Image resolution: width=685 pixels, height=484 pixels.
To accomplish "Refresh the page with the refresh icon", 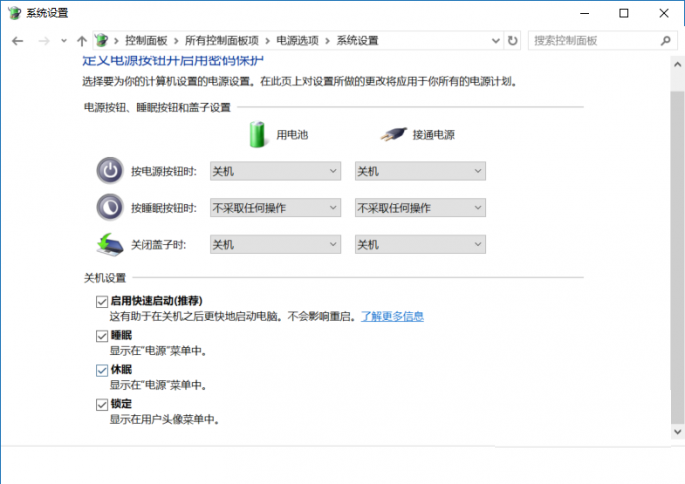I will point(512,41).
